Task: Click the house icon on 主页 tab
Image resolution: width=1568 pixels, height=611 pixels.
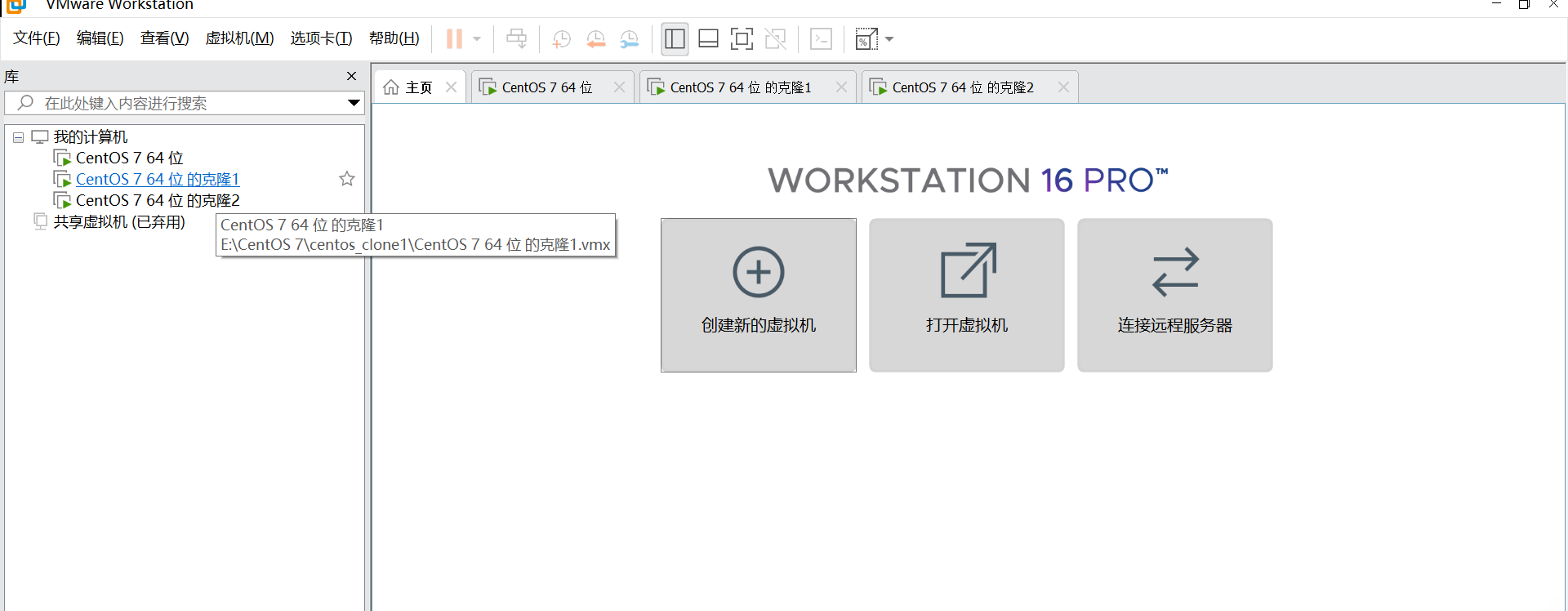Action: 391,87
